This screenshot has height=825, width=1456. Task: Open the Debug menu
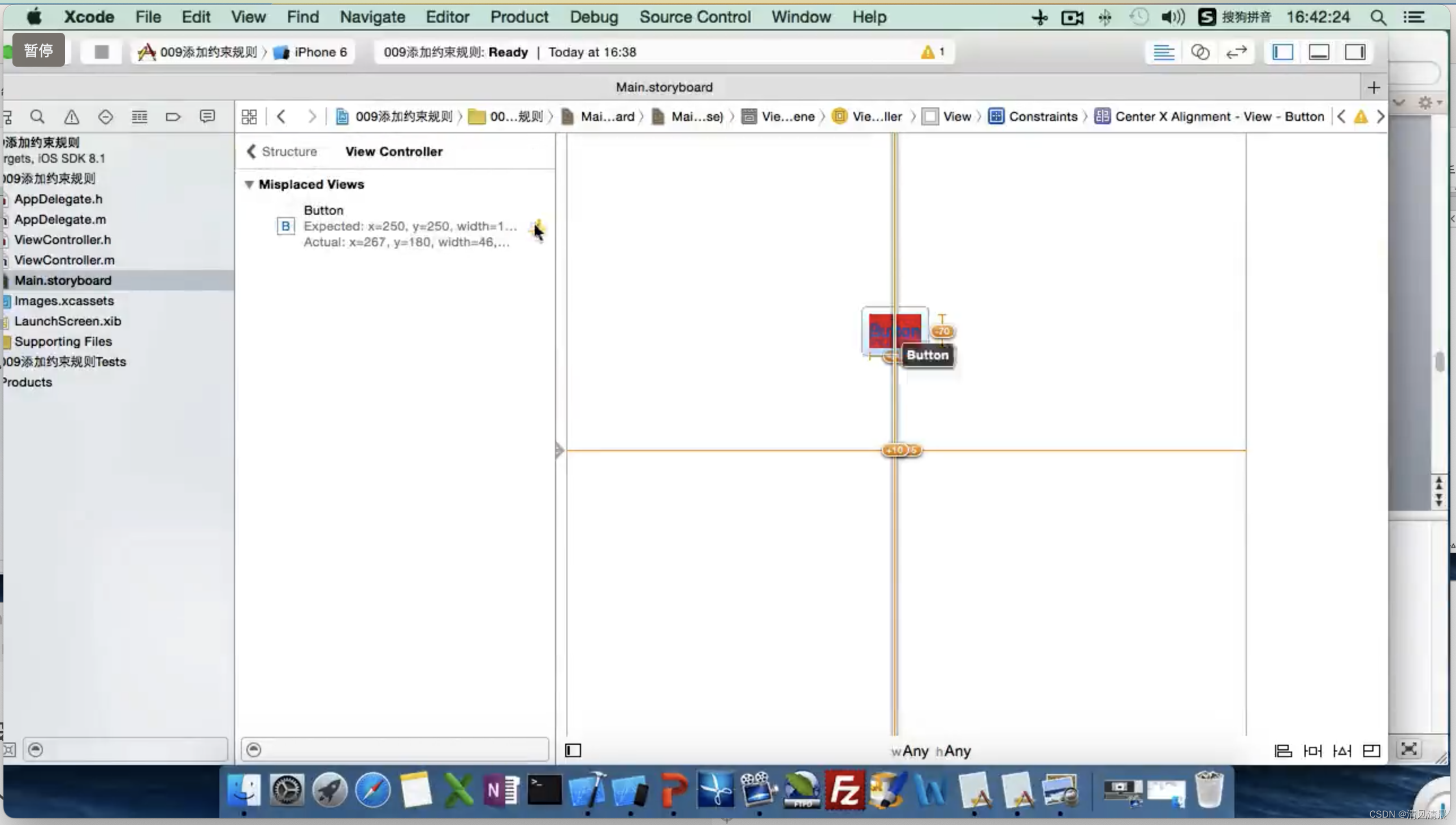point(594,17)
